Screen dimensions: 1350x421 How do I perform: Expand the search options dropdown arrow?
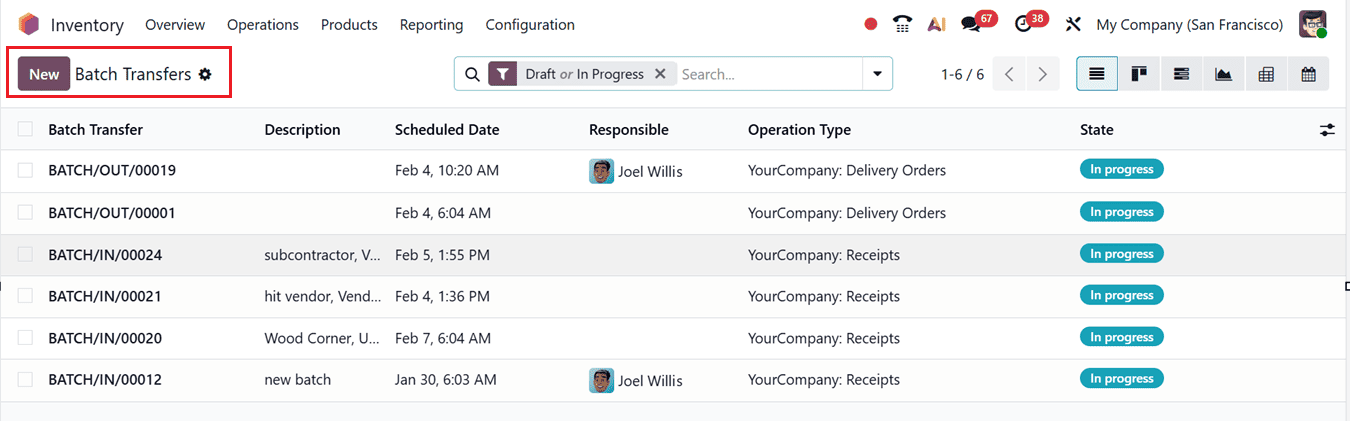tap(877, 74)
